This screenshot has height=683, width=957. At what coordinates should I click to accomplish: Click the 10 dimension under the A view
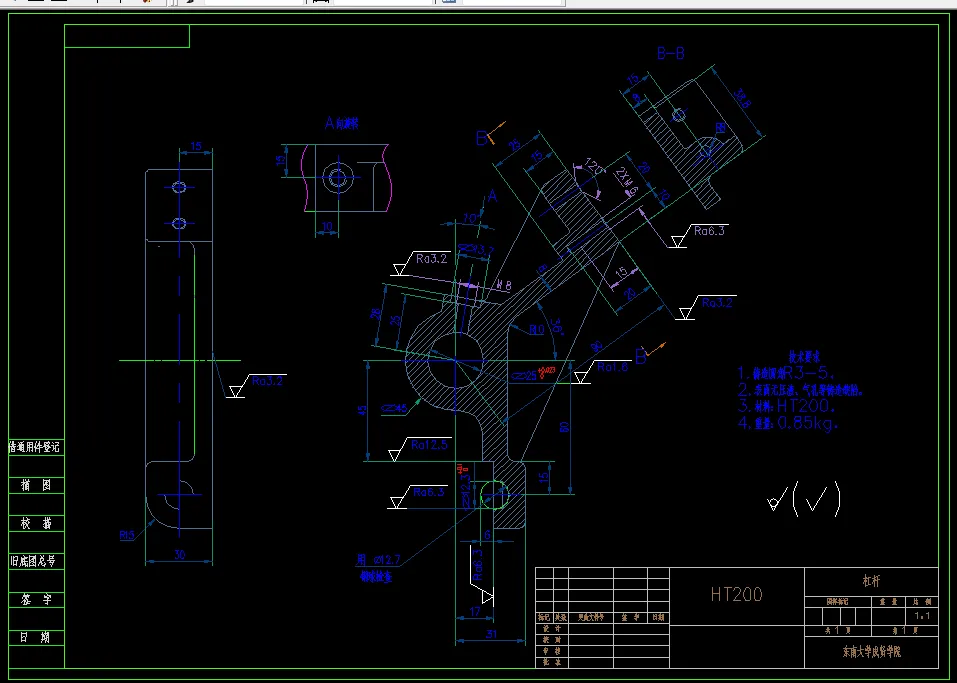click(328, 226)
